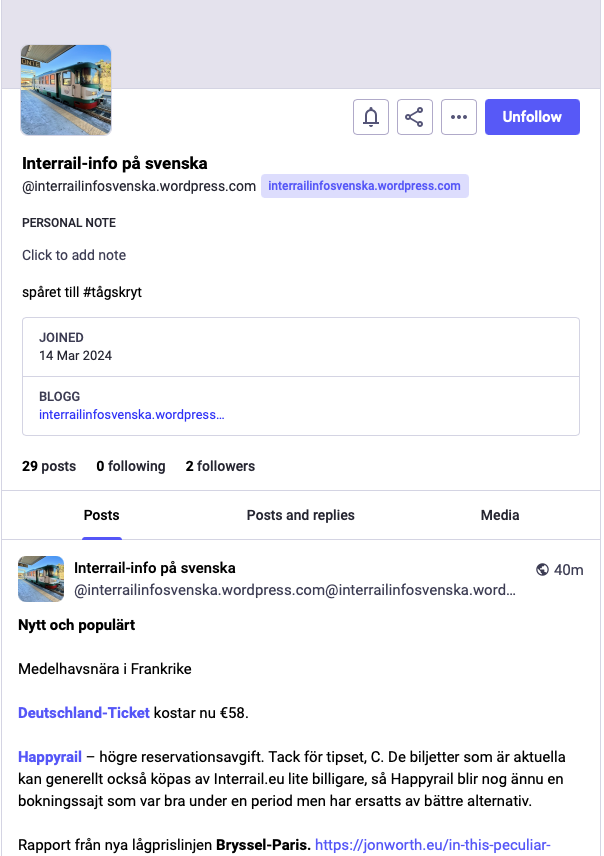Open the BLOGG wordpress link
604x856 pixels.
tap(132, 415)
